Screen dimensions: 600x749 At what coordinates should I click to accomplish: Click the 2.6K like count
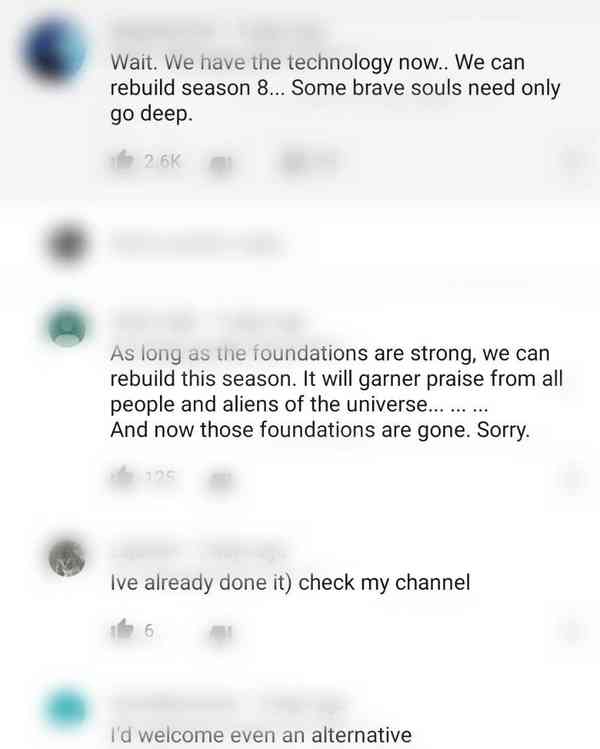(x=162, y=161)
